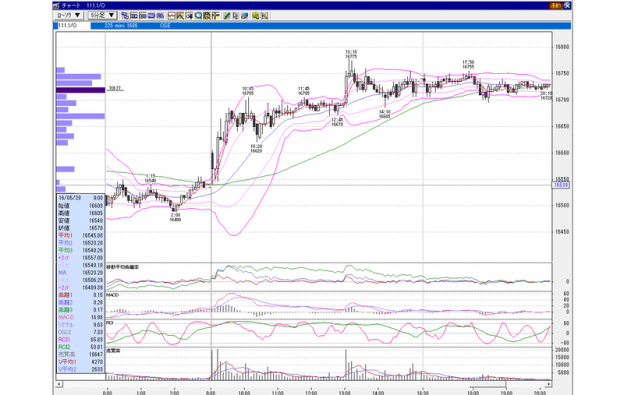This screenshot has height=395, width=624.
Task: Toggle the second yellow chart layout icon
Action: pos(143,16)
